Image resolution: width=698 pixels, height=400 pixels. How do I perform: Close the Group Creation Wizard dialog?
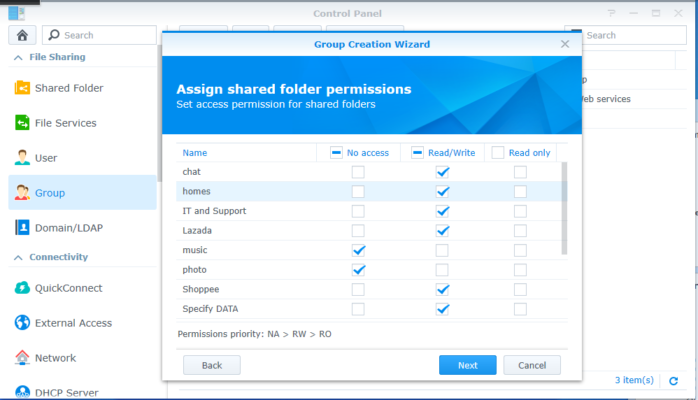565,44
